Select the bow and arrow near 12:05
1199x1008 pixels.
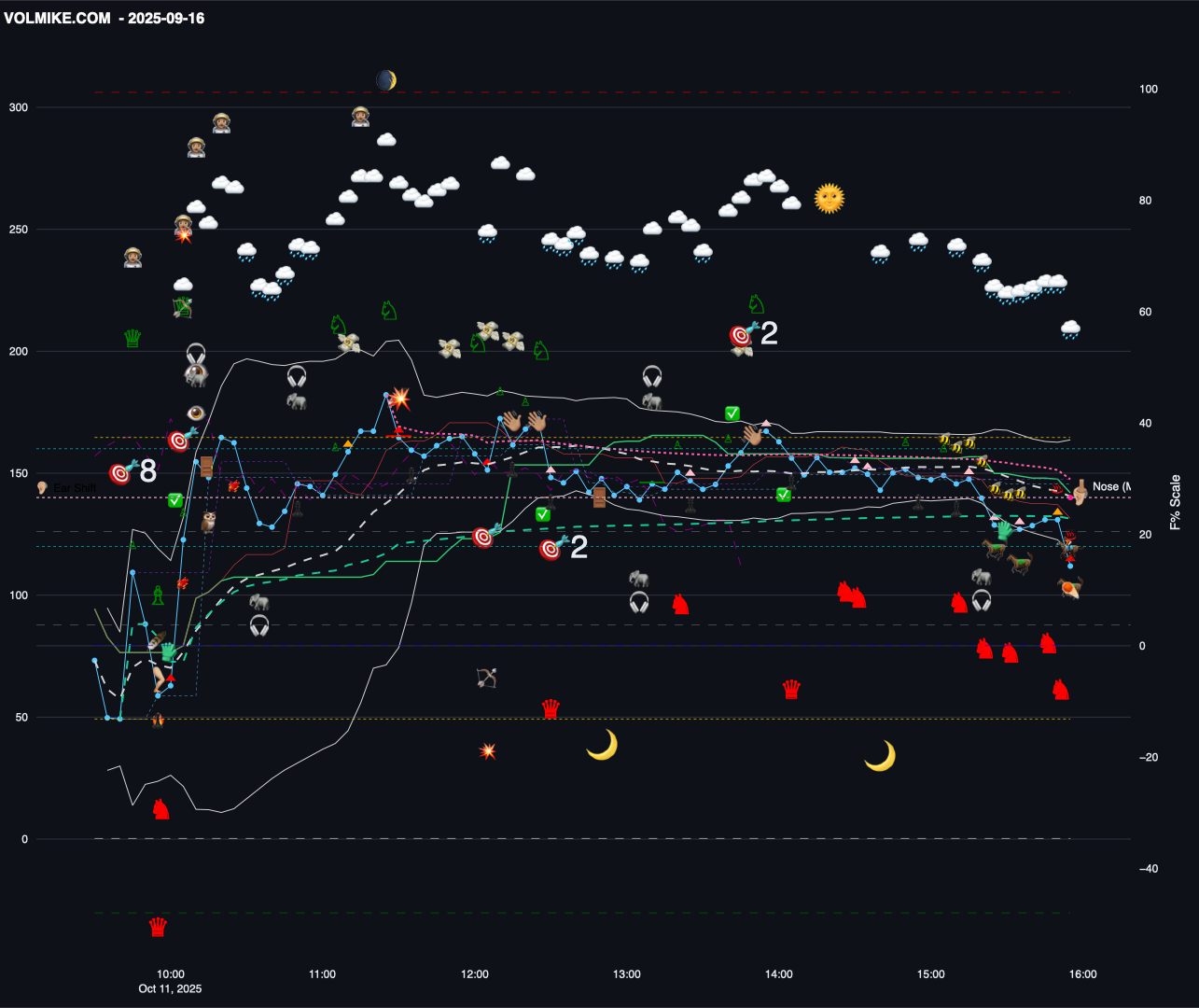[487, 678]
